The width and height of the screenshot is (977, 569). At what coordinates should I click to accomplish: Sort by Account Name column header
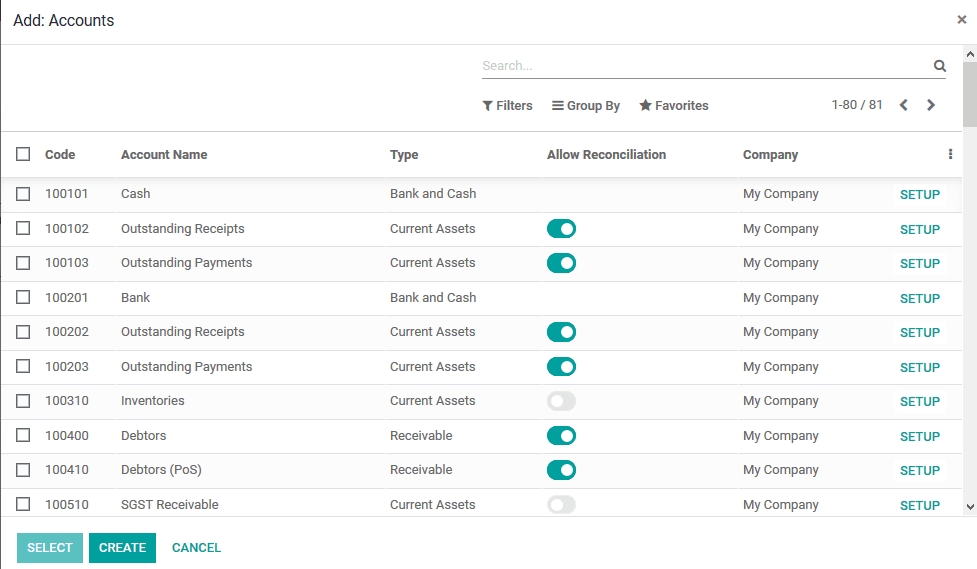pyautogui.click(x=164, y=155)
